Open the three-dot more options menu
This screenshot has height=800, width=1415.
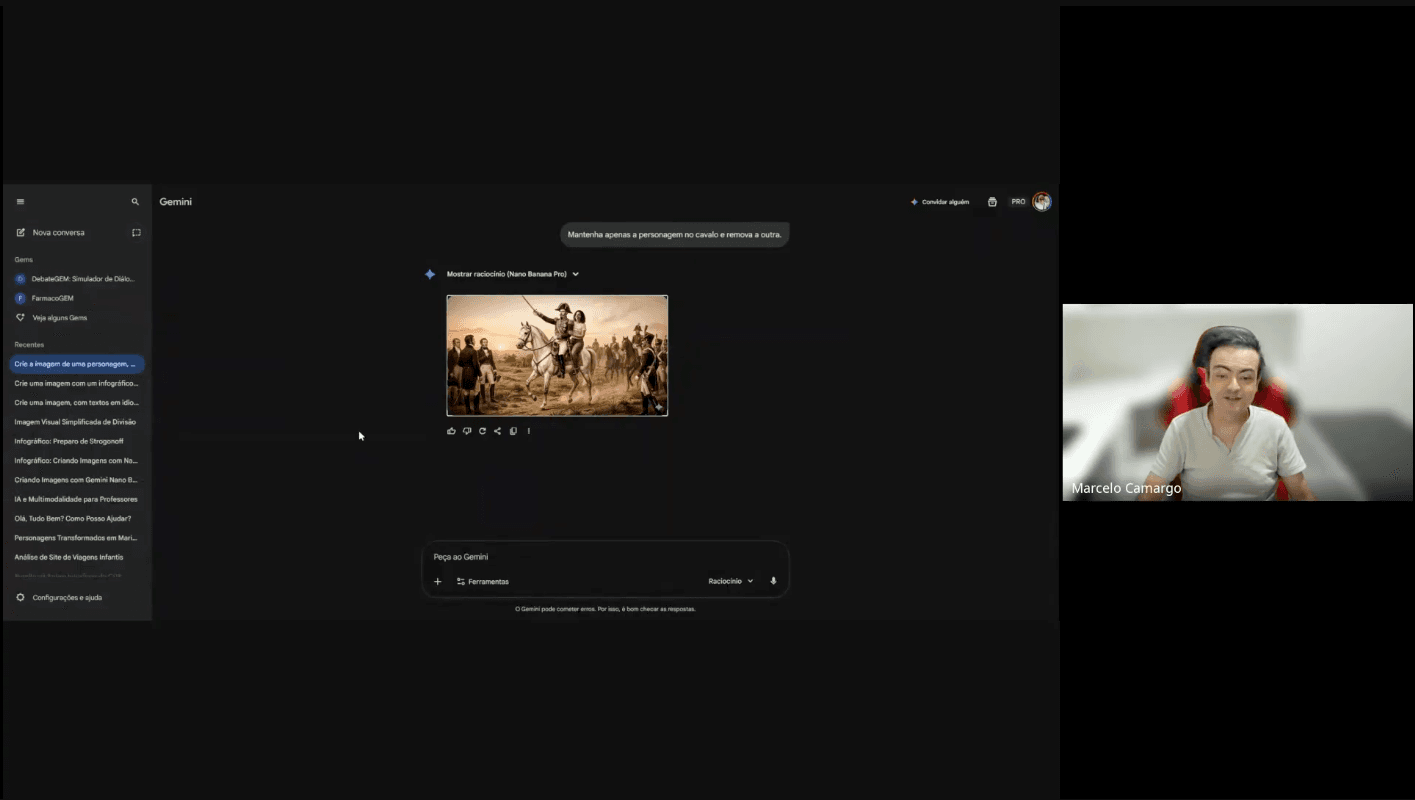[x=529, y=431]
